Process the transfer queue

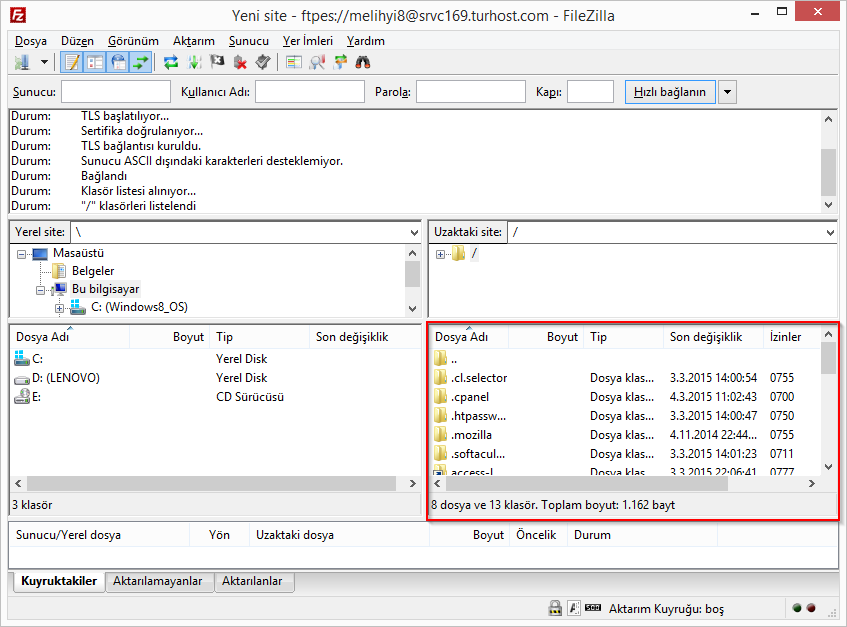tap(195, 62)
